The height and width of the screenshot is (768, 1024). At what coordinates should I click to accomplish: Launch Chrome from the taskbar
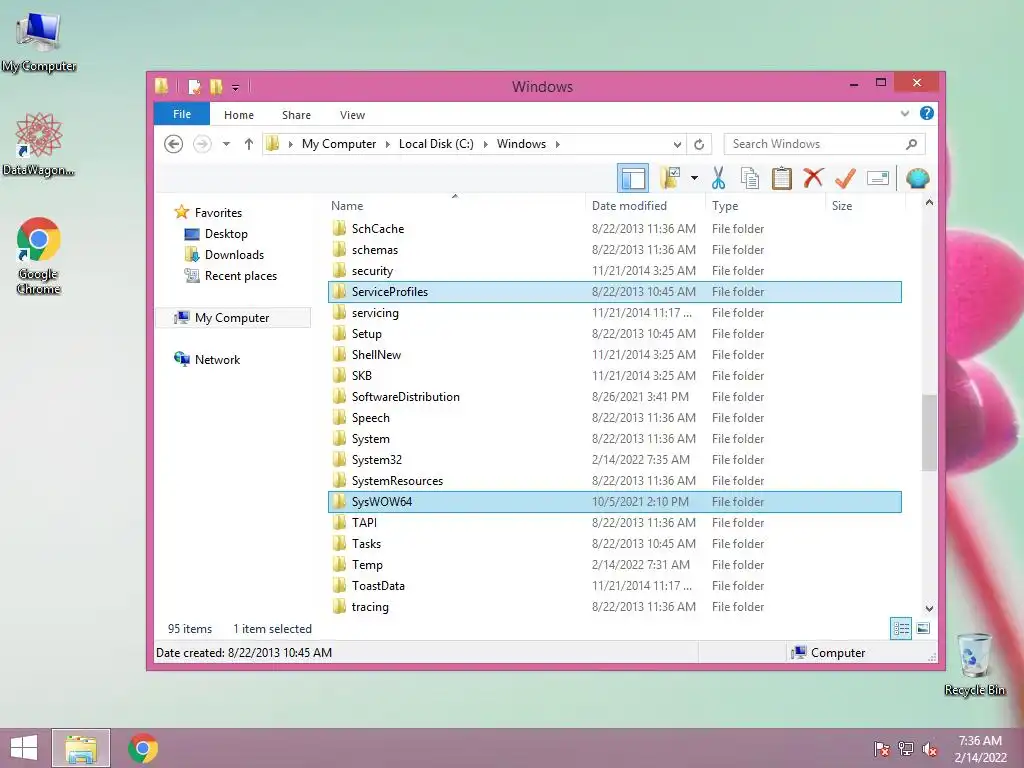pos(143,748)
